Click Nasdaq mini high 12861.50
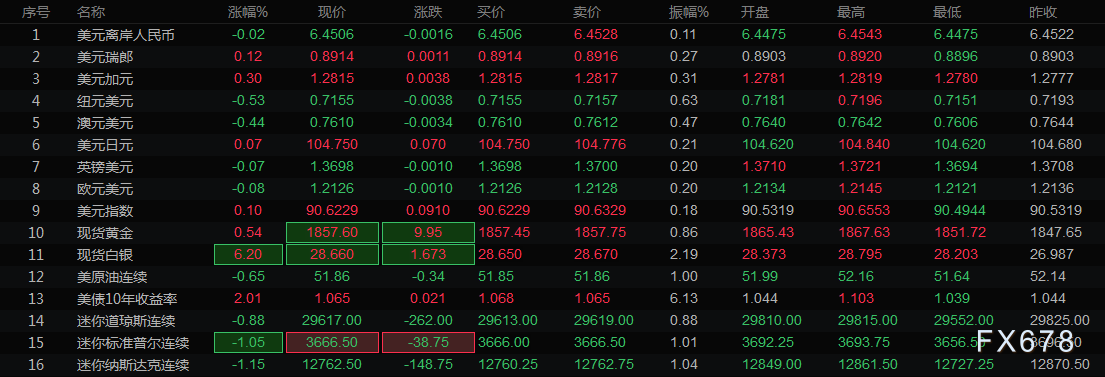This screenshot has width=1105, height=377. click(868, 364)
